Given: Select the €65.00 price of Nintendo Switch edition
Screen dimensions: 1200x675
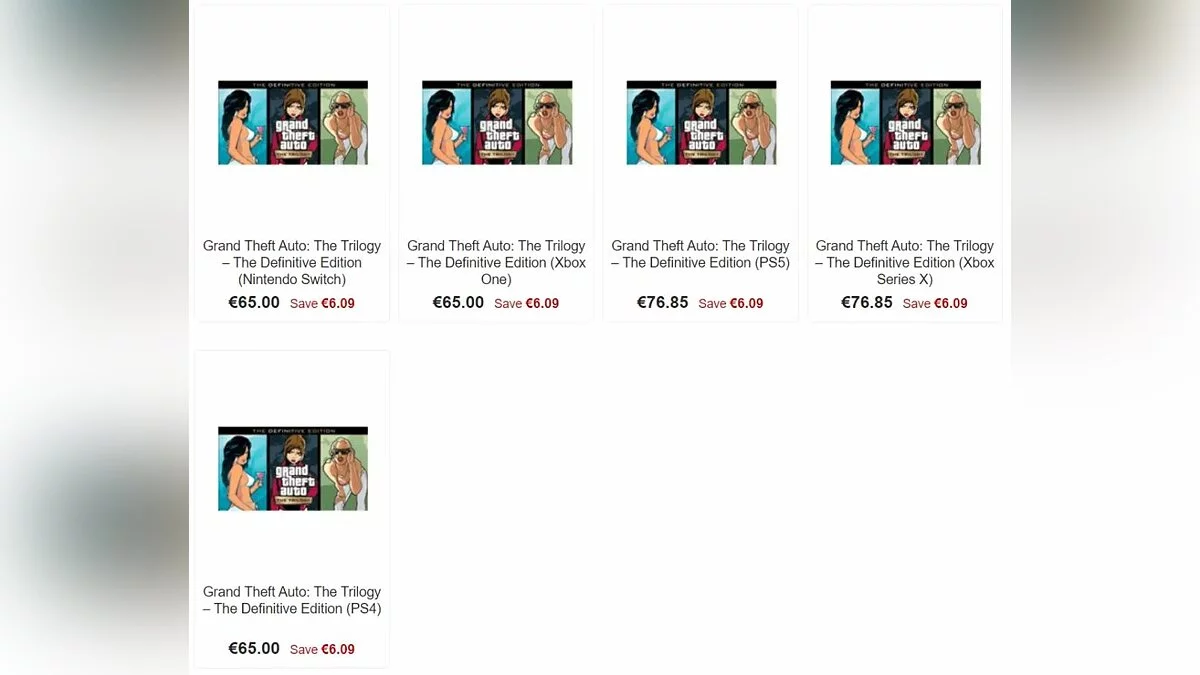Looking at the screenshot, I should coord(254,302).
